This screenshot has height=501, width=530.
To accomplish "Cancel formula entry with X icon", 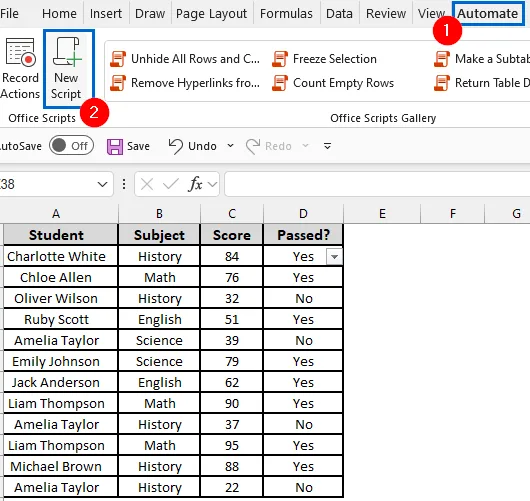I will pyautogui.click(x=147, y=184).
